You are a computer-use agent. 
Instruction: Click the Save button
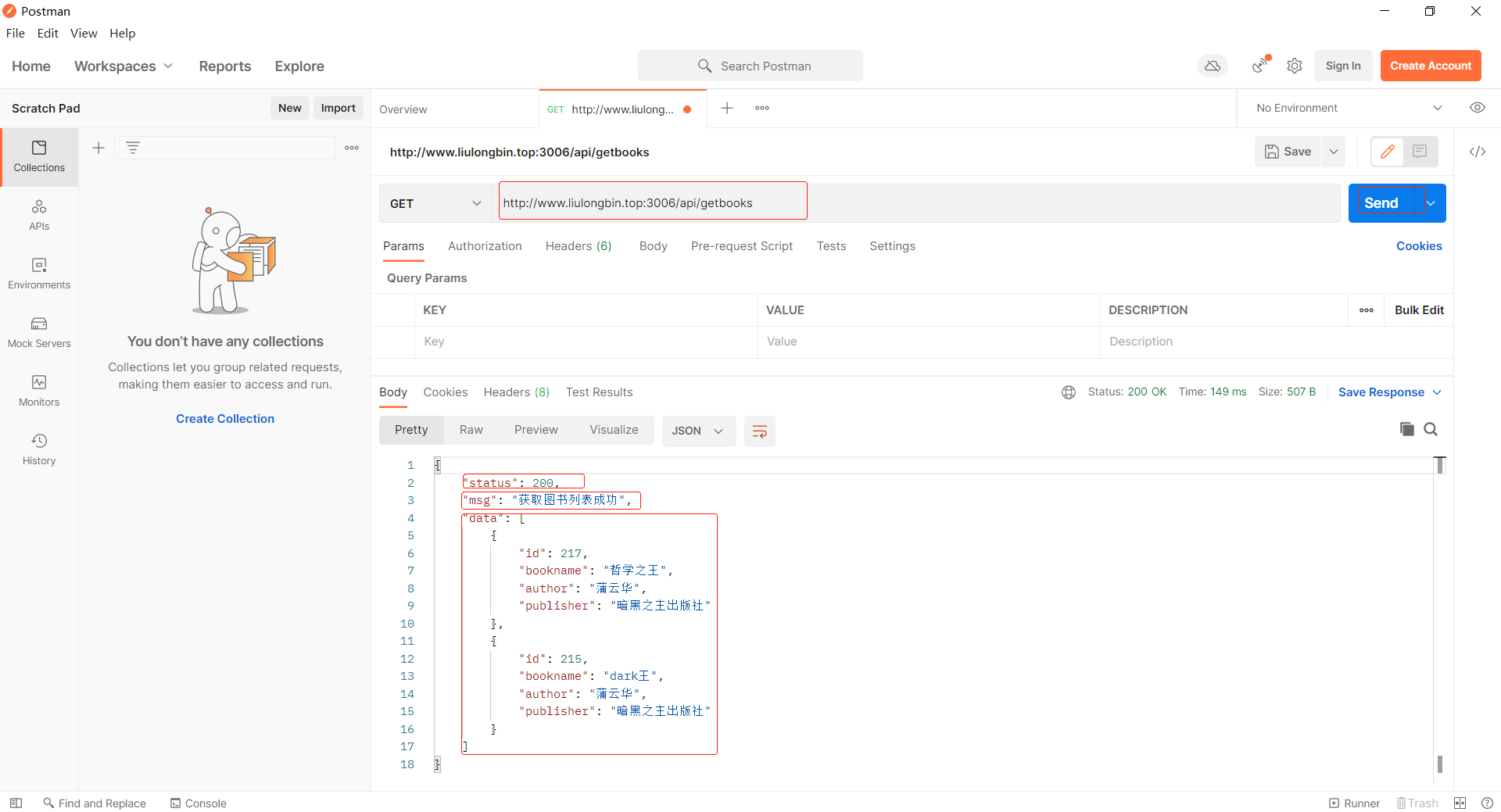(x=1288, y=152)
